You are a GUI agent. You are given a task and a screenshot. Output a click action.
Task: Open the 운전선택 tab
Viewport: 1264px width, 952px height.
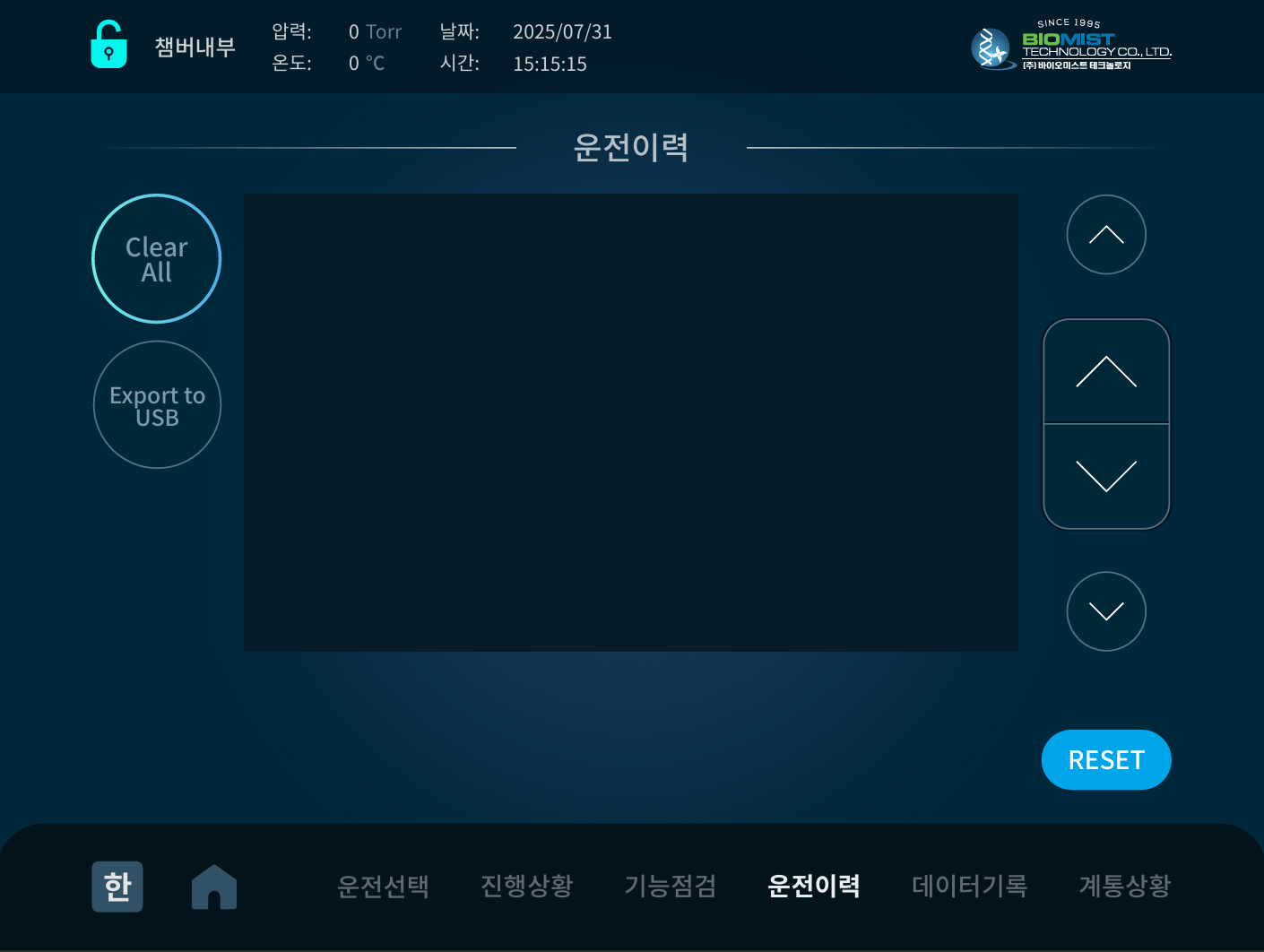pyautogui.click(x=383, y=886)
